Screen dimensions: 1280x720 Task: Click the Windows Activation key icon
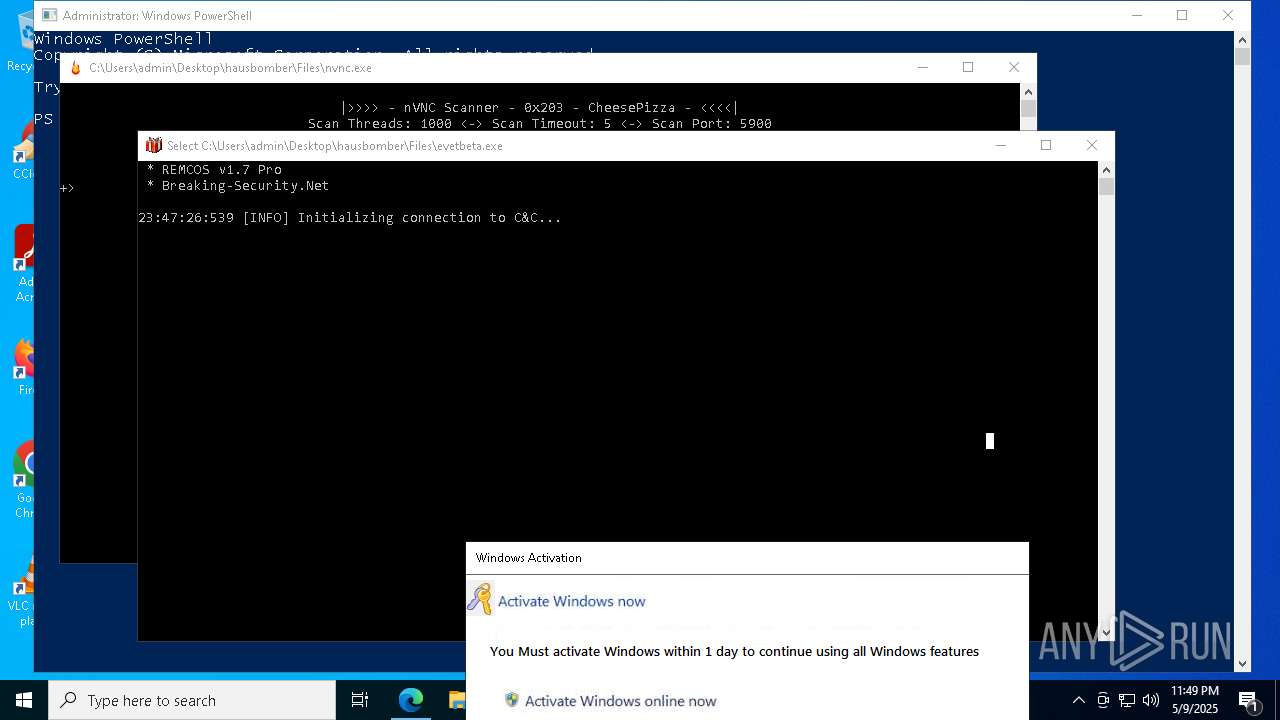click(480, 599)
